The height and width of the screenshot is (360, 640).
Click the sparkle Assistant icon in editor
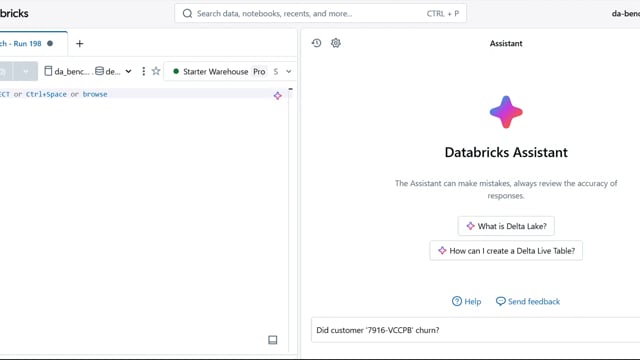[x=278, y=96]
